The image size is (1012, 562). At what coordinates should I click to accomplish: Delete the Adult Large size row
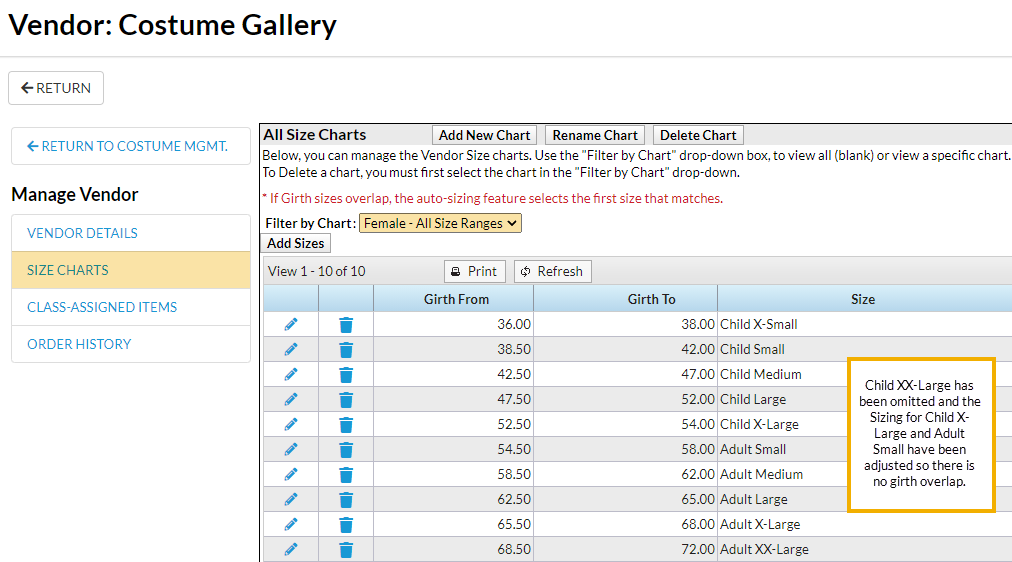[x=346, y=500]
